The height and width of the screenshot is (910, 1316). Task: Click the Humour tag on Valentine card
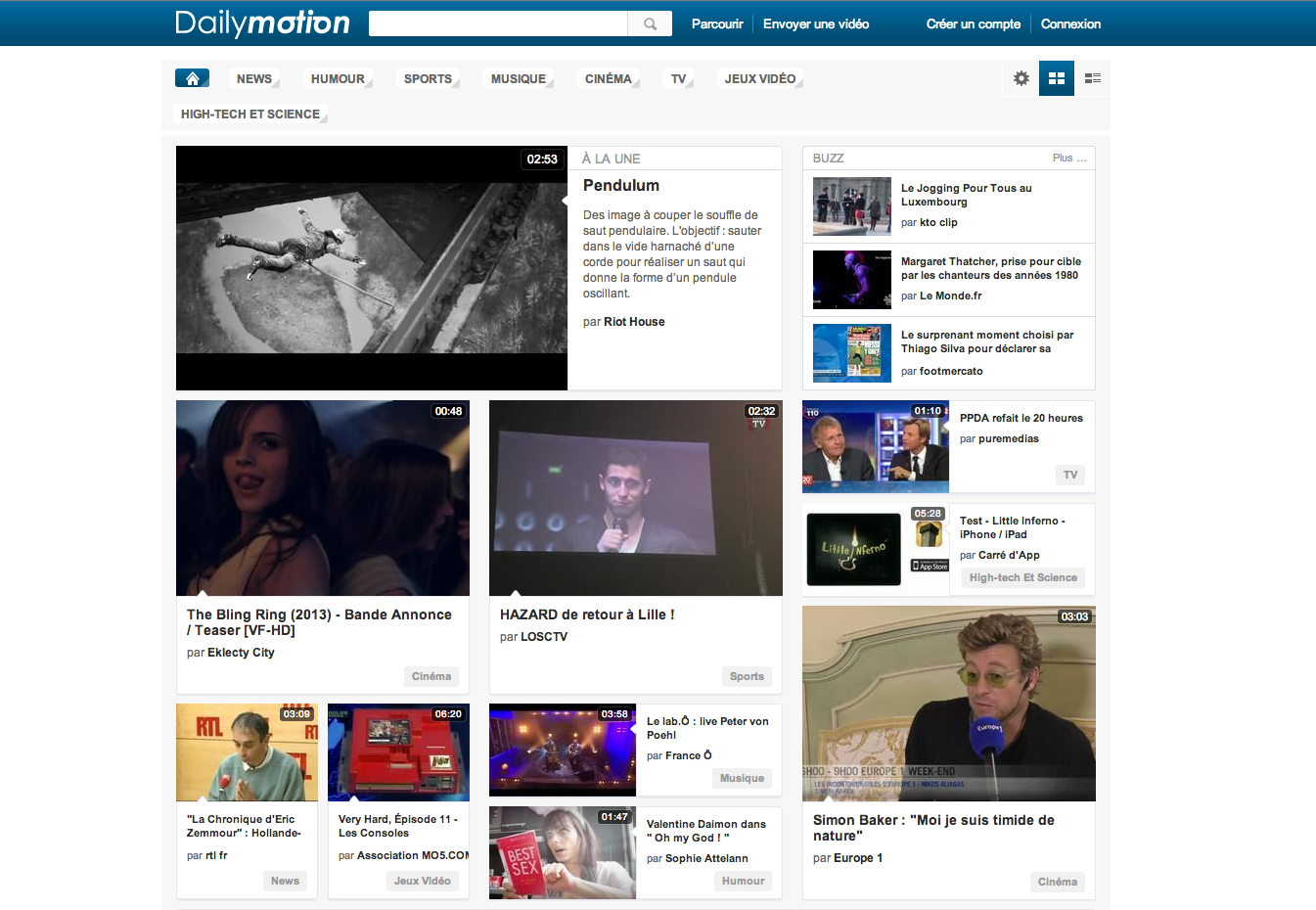[x=743, y=881]
